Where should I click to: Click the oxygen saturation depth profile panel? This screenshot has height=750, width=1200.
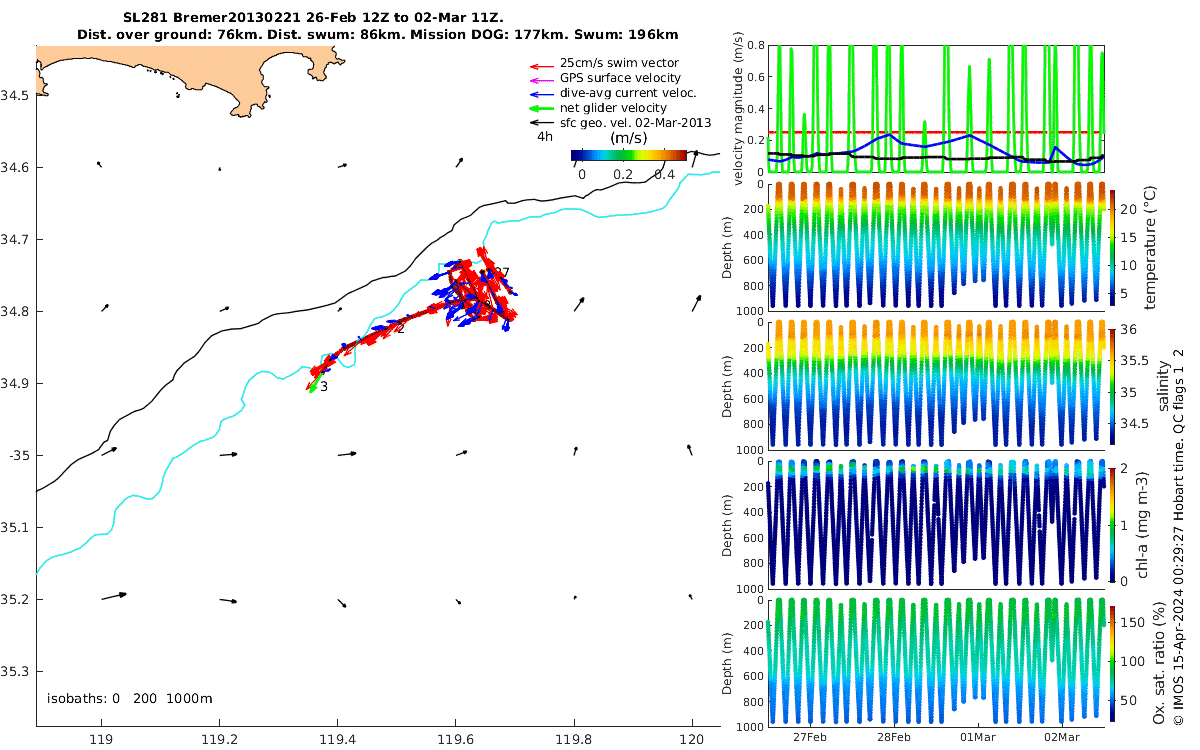(936, 662)
